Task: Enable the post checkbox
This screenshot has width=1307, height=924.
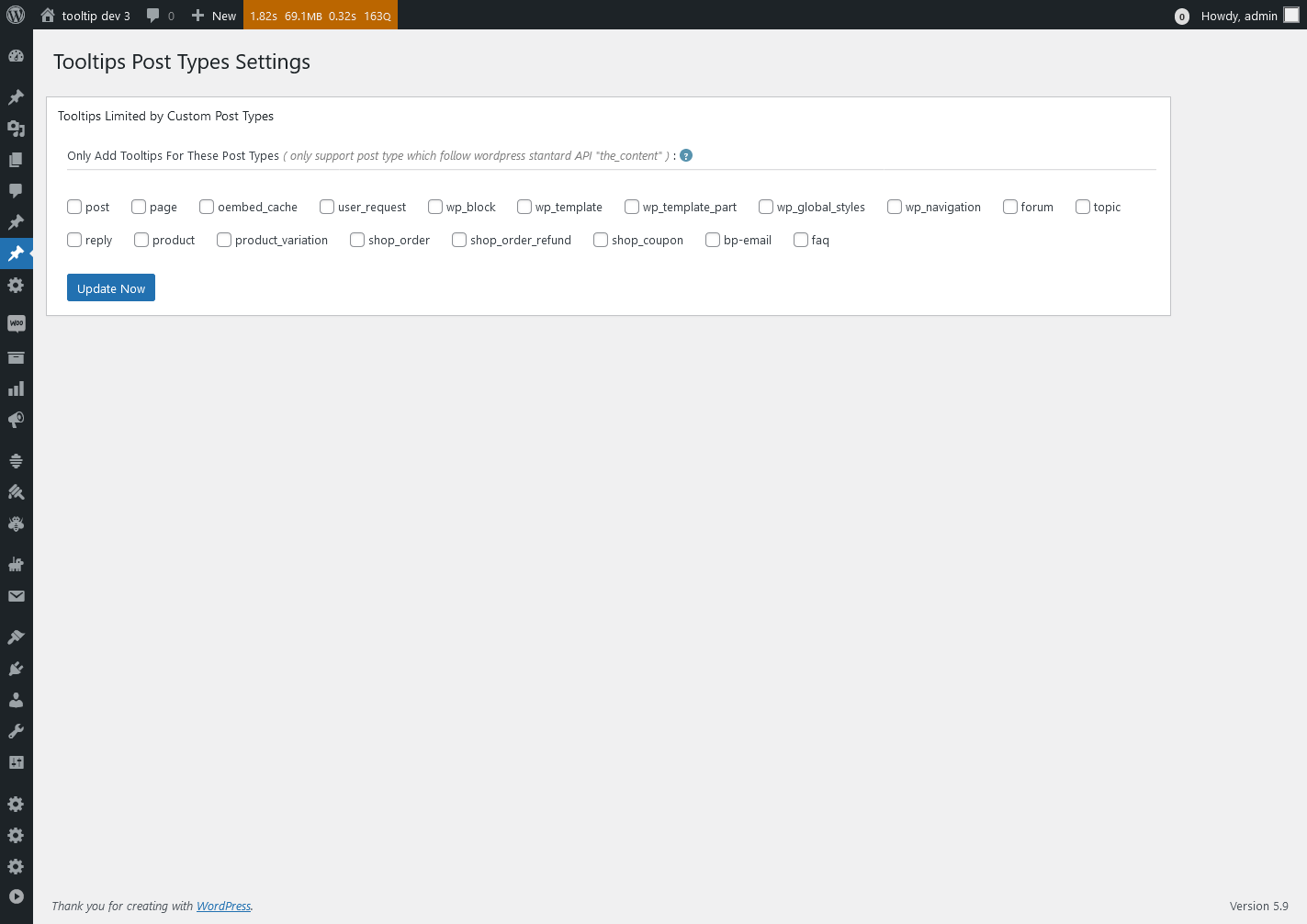Action: (74, 207)
